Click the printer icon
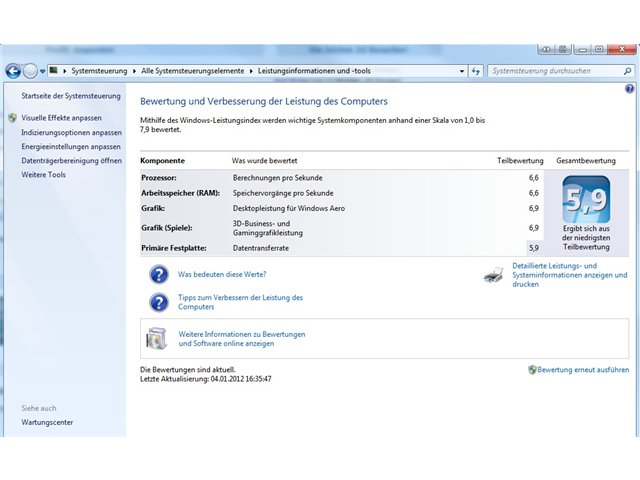640x480 pixels. point(493,276)
